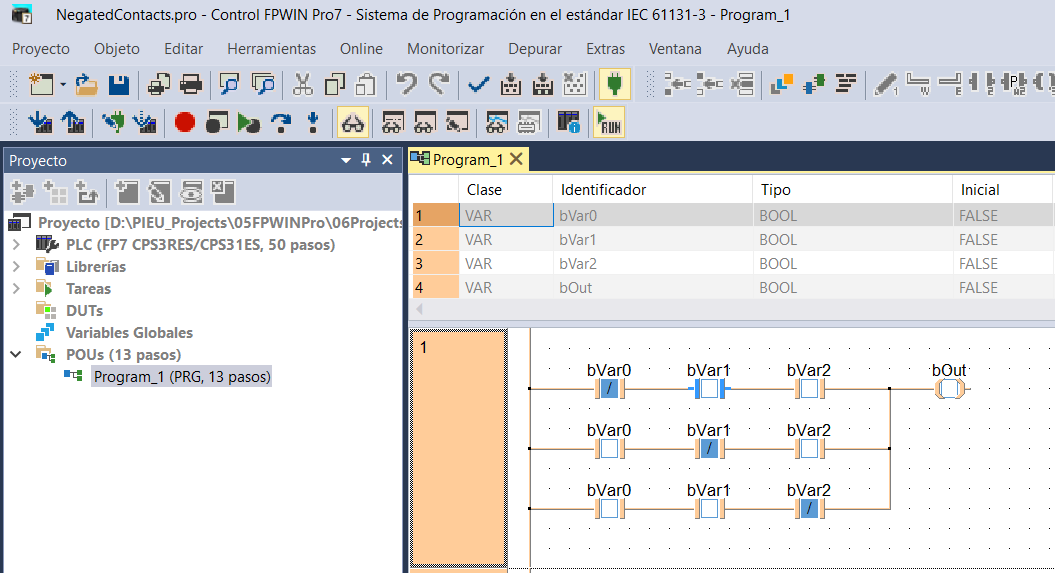Toggle the Proyecto panel pin
1055x573 pixels.
[366, 159]
